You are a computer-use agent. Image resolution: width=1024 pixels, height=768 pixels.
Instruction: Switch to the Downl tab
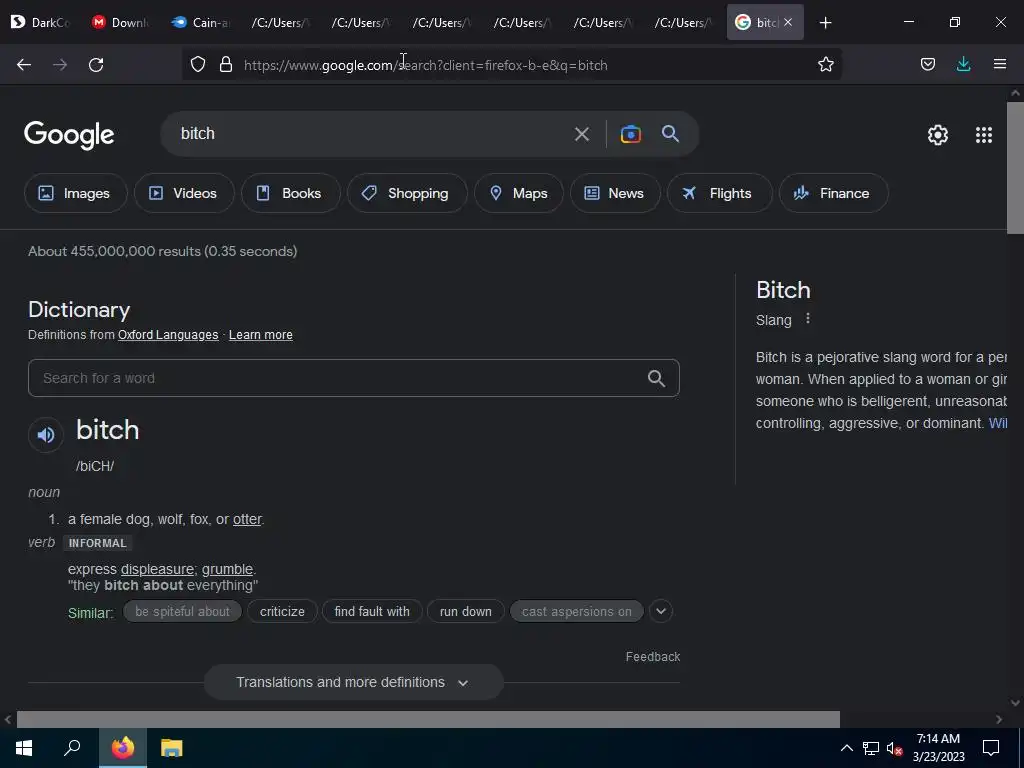click(x=120, y=22)
